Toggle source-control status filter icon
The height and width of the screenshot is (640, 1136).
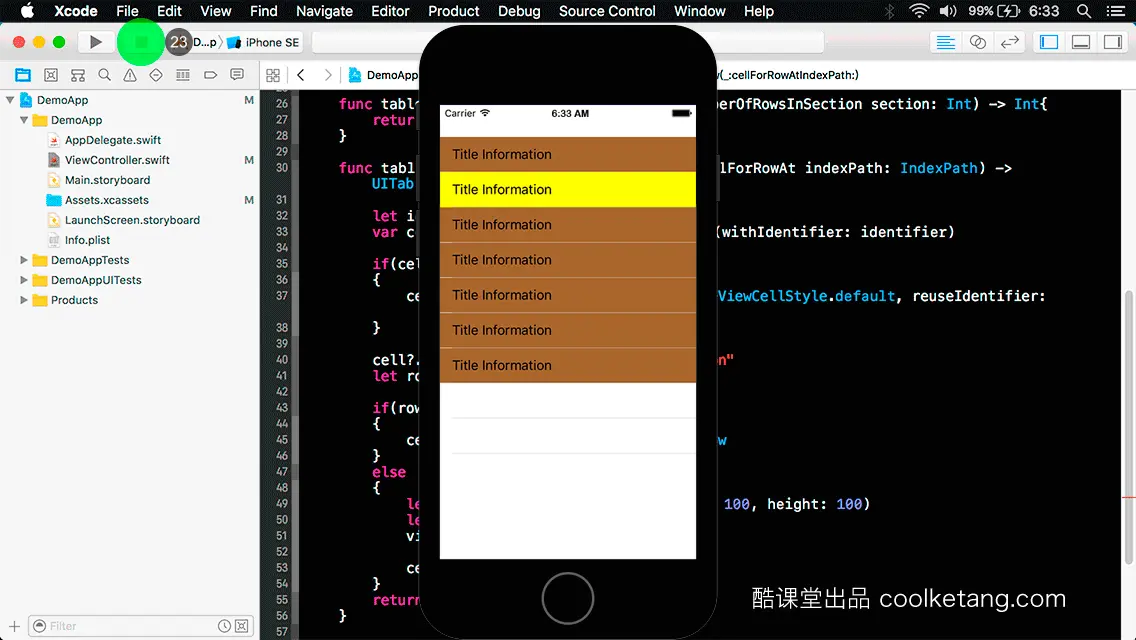click(x=242, y=626)
